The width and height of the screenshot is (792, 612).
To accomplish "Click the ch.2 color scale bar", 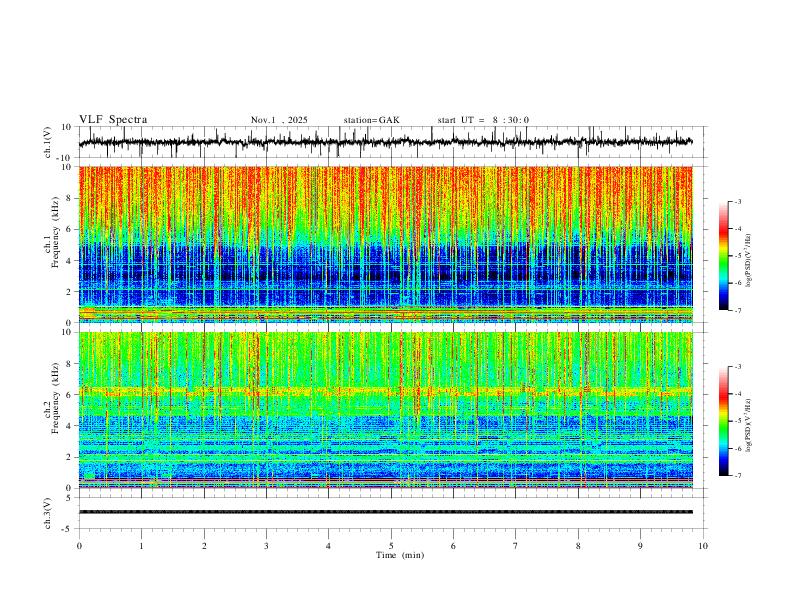I will coord(723,421).
